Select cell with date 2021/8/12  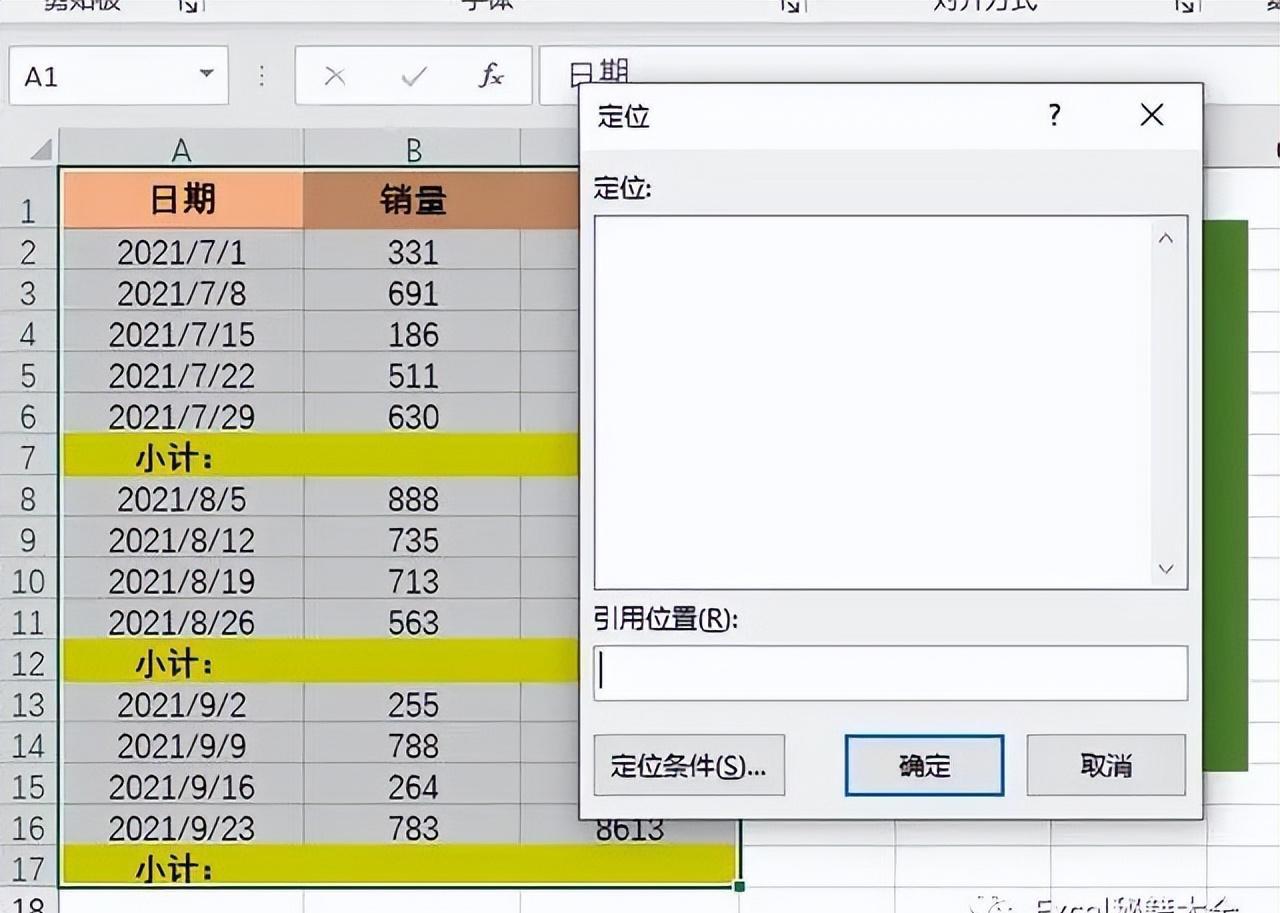tap(182, 539)
